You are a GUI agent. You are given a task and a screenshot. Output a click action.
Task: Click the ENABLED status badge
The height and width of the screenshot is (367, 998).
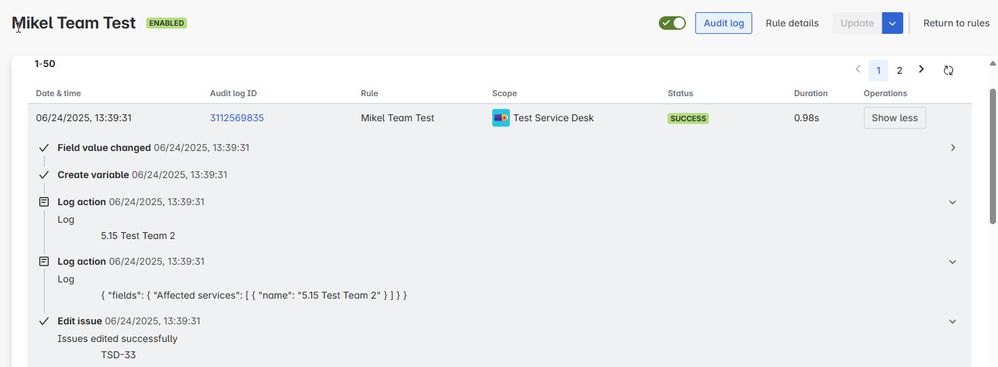click(x=166, y=24)
